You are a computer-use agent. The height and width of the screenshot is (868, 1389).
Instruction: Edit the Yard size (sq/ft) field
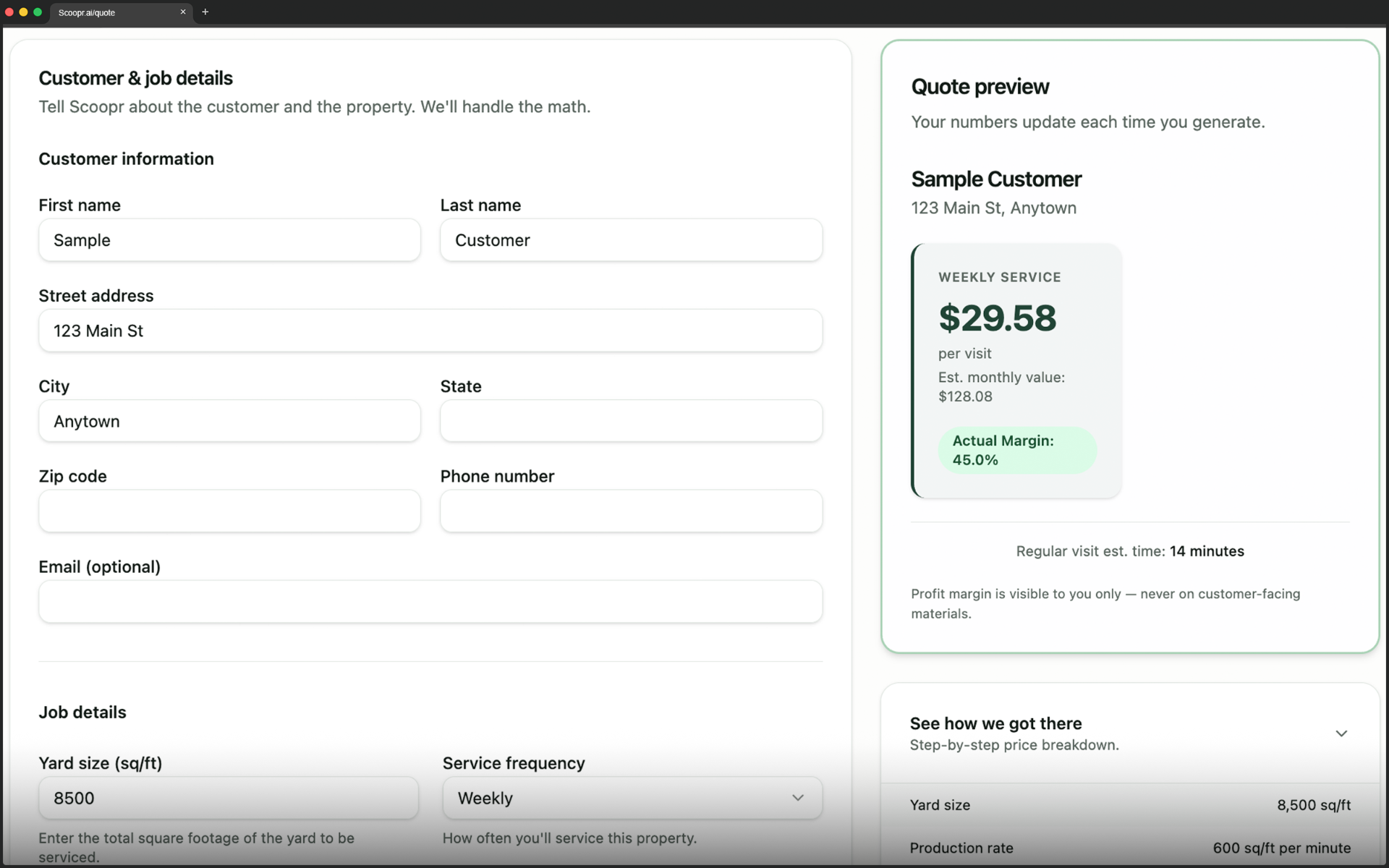(229, 798)
